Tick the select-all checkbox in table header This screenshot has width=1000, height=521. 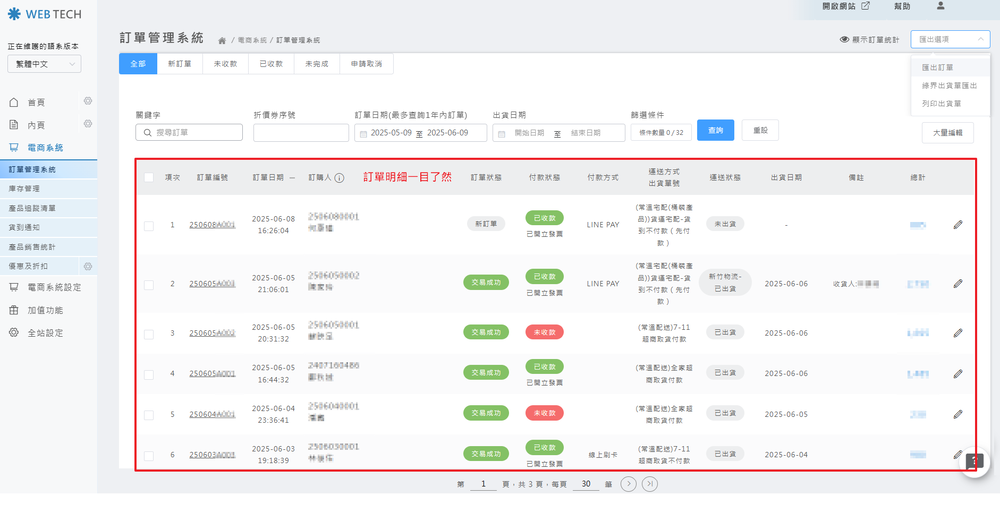click(x=149, y=177)
